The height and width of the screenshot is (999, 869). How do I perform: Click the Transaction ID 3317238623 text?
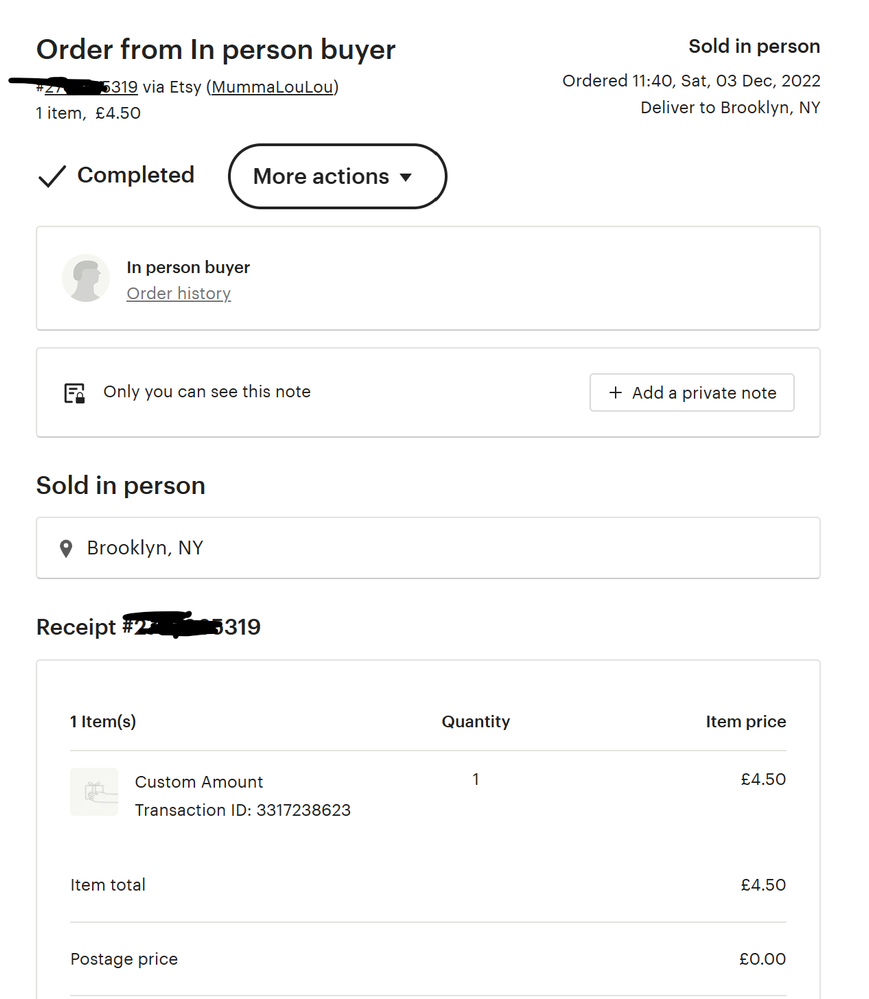[x=243, y=810]
